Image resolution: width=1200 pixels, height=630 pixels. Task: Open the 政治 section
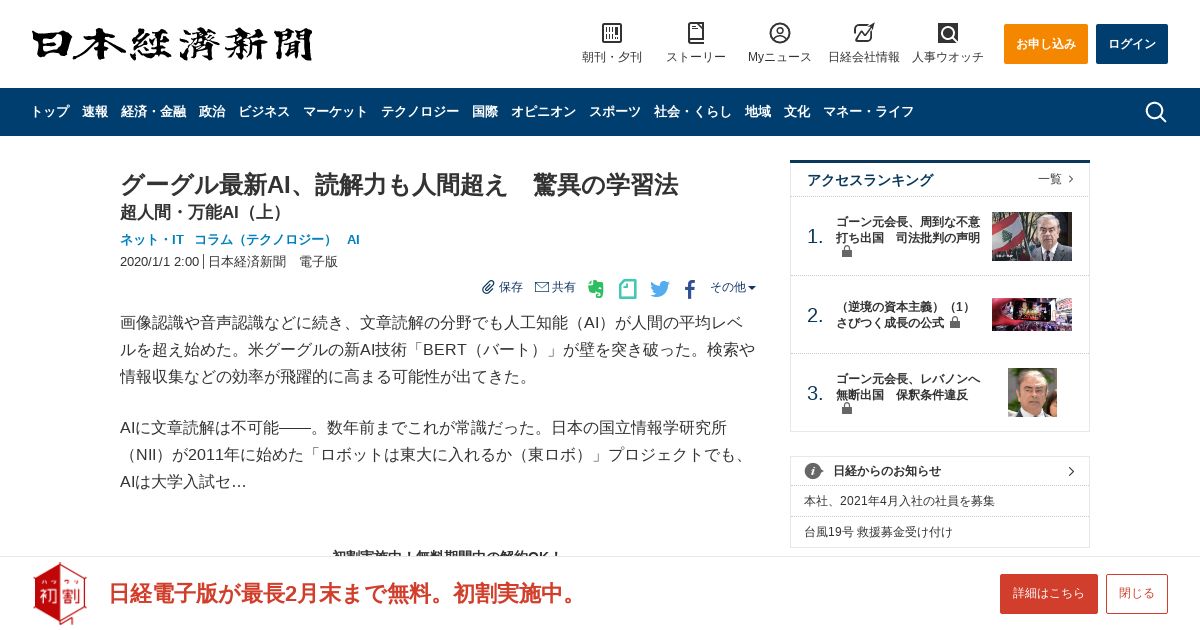212,112
